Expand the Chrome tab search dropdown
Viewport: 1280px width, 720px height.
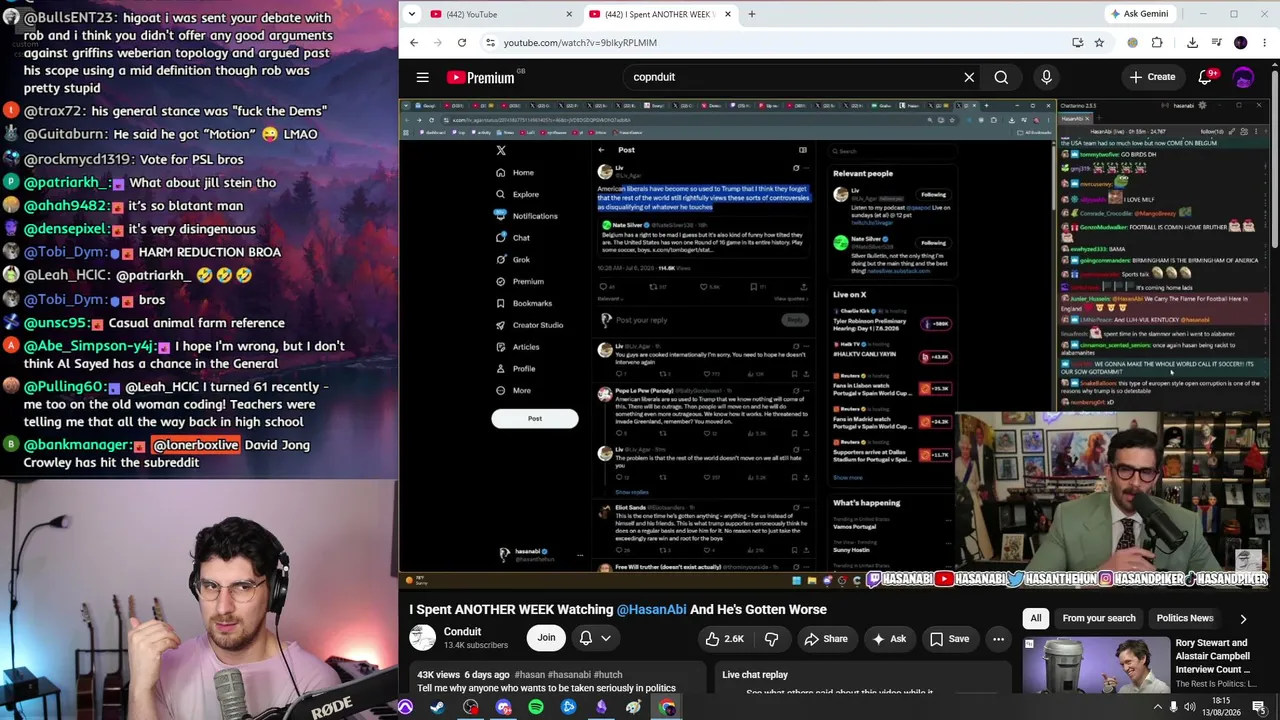coord(414,14)
